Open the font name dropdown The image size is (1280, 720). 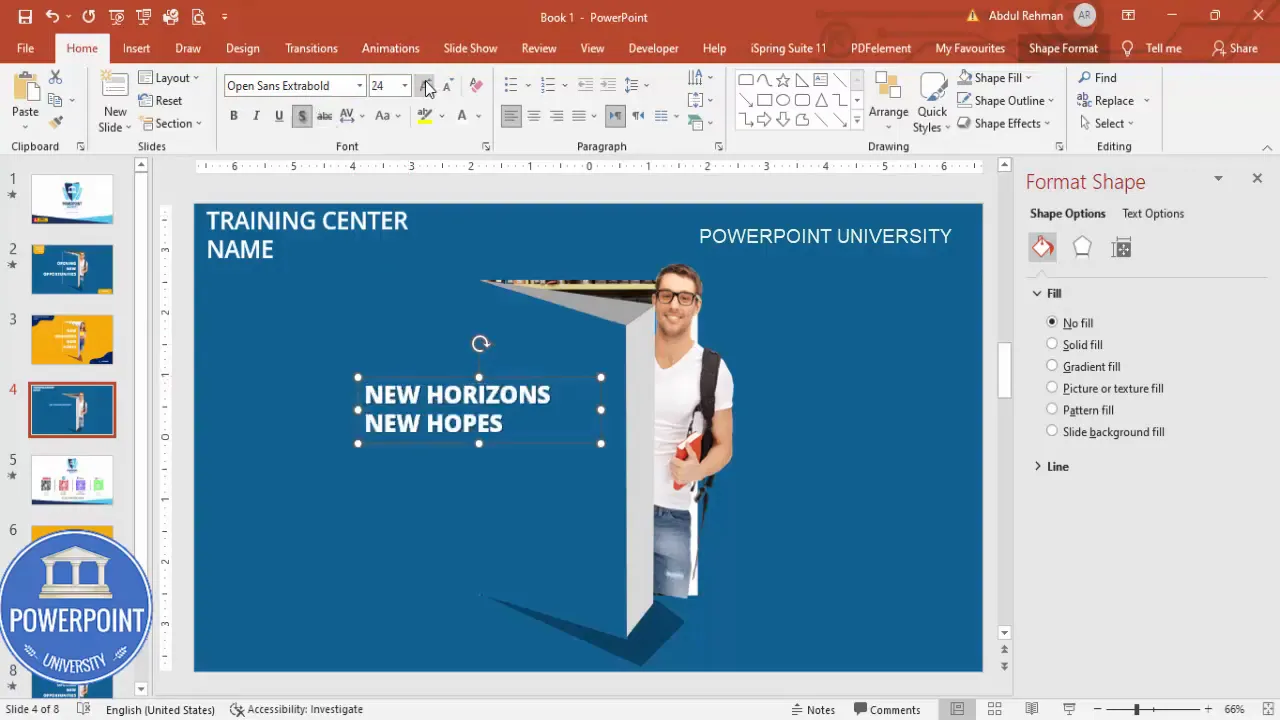(x=360, y=86)
